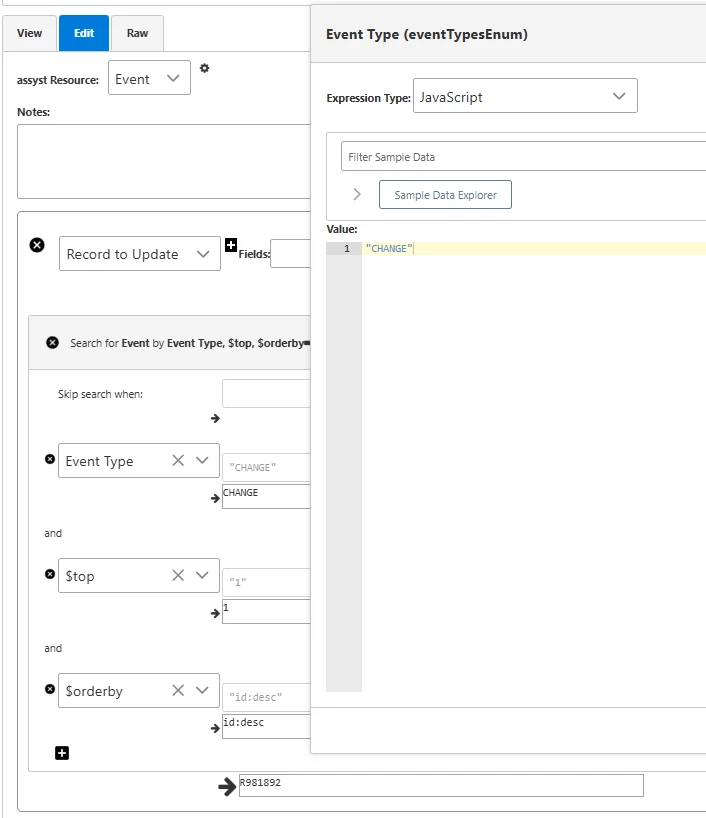Screen dimensions: 706x818
Task: Focus the Filter Sample Data field
Action: tap(523, 156)
